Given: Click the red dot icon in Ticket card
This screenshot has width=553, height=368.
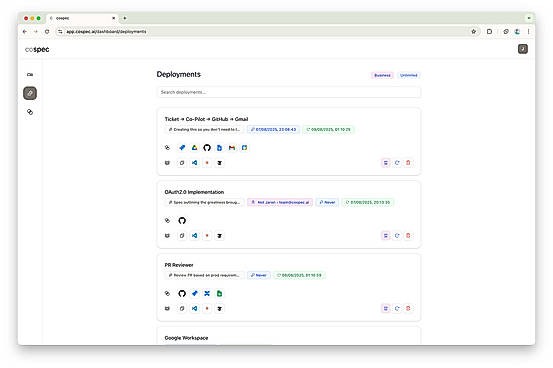Looking at the screenshot, I should (x=207, y=163).
